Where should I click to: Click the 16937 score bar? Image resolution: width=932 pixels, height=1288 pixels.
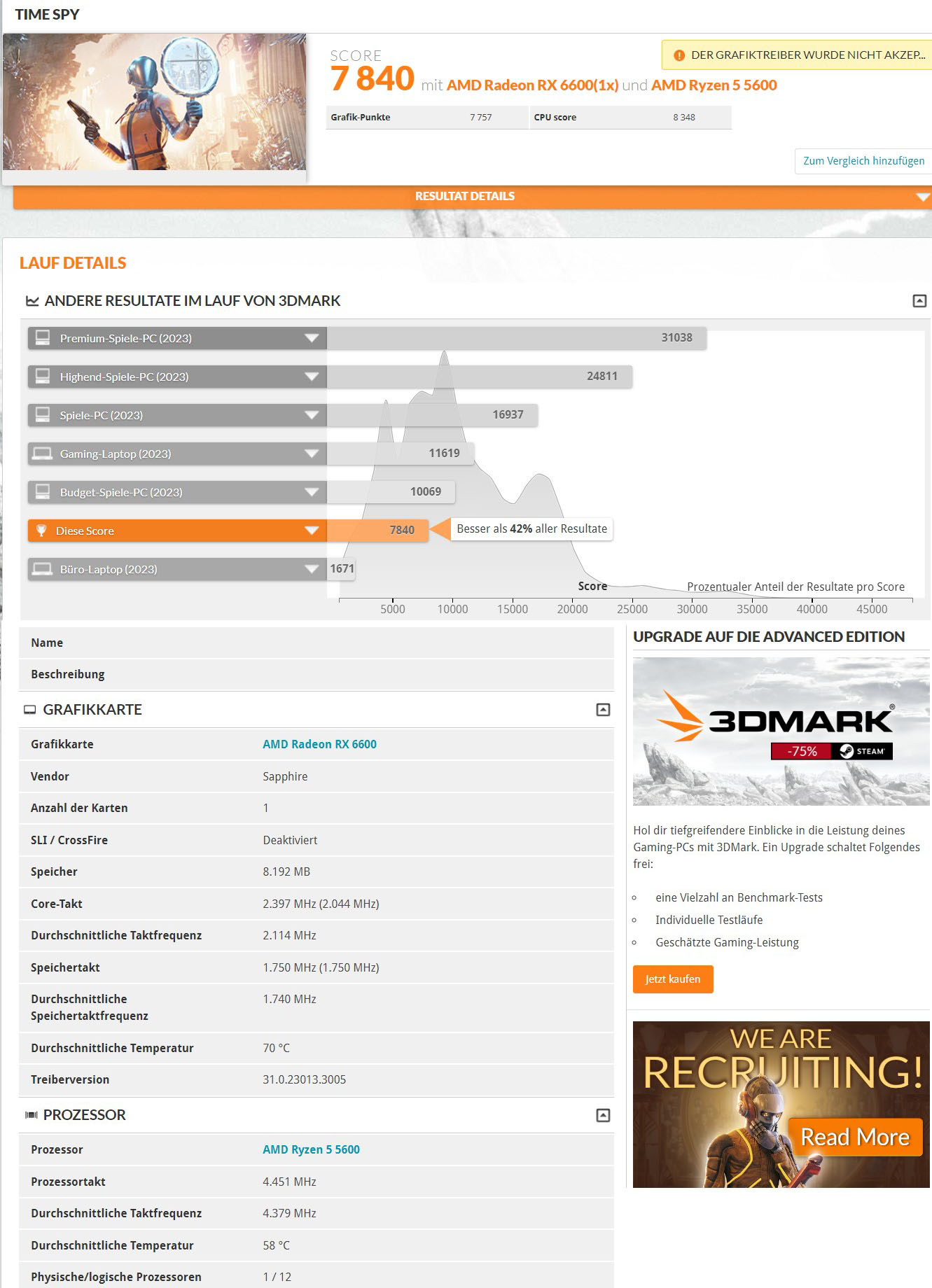432,415
